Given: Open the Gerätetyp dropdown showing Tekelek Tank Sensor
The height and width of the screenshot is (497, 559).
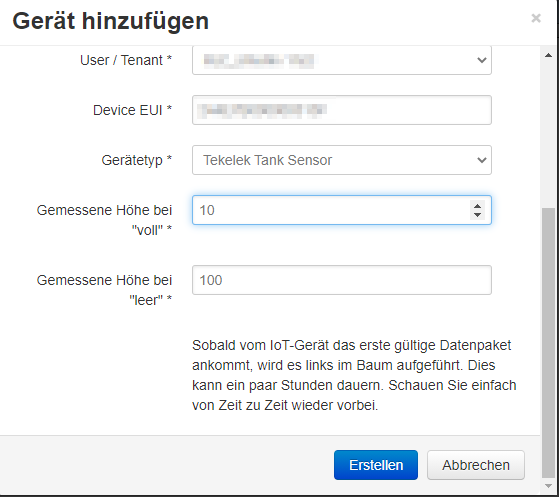Looking at the screenshot, I should click(342, 160).
